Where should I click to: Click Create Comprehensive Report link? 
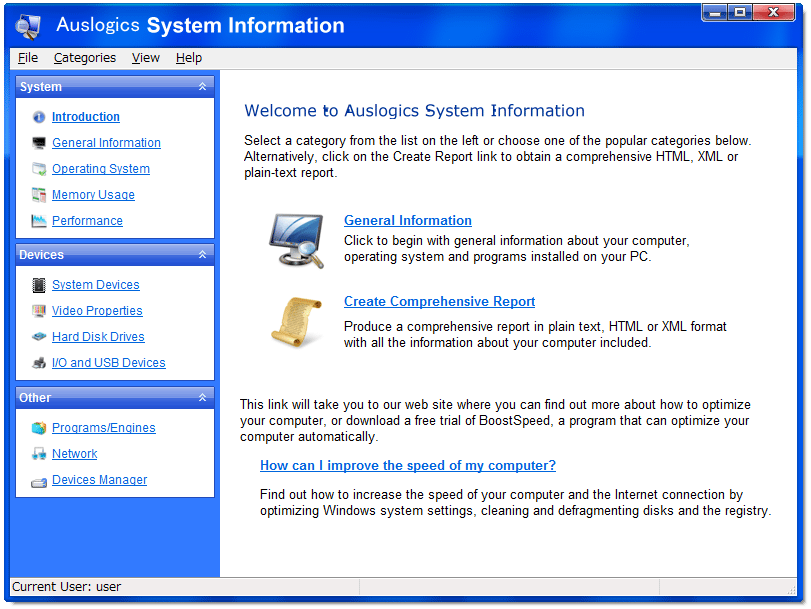tap(440, 301)
